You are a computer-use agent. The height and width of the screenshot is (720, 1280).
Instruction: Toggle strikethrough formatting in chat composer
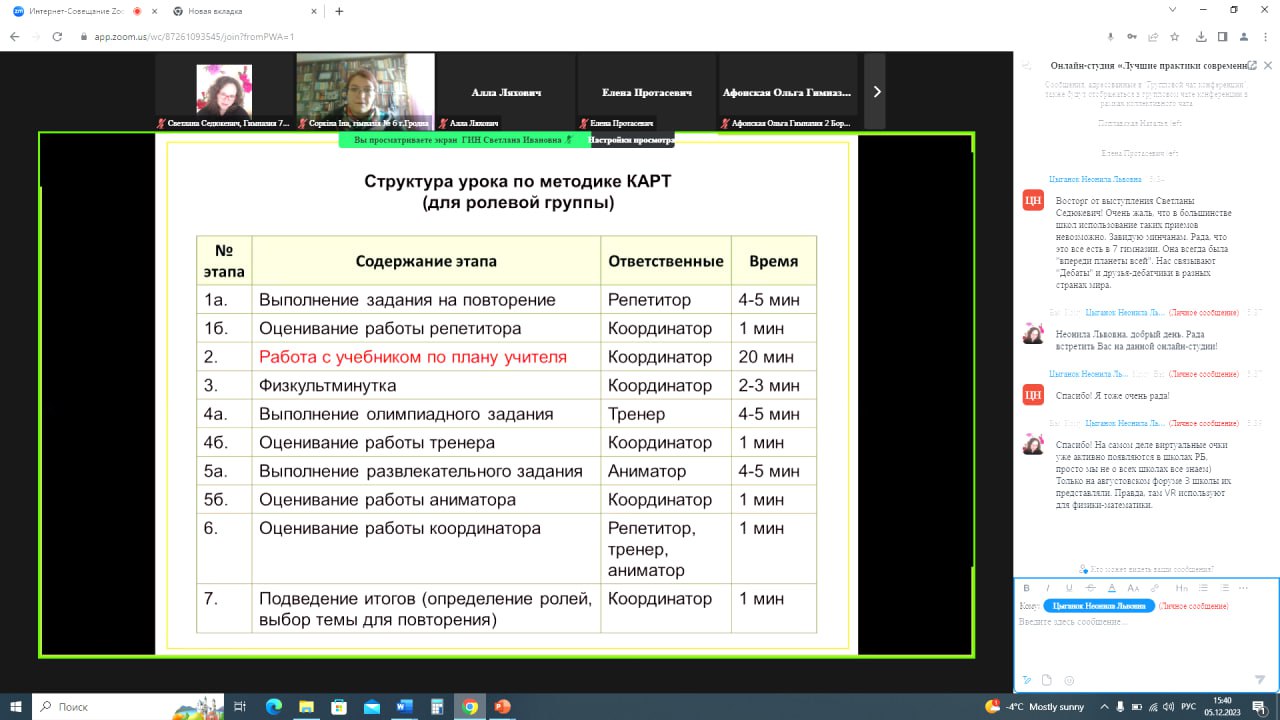coord(1090,588)
